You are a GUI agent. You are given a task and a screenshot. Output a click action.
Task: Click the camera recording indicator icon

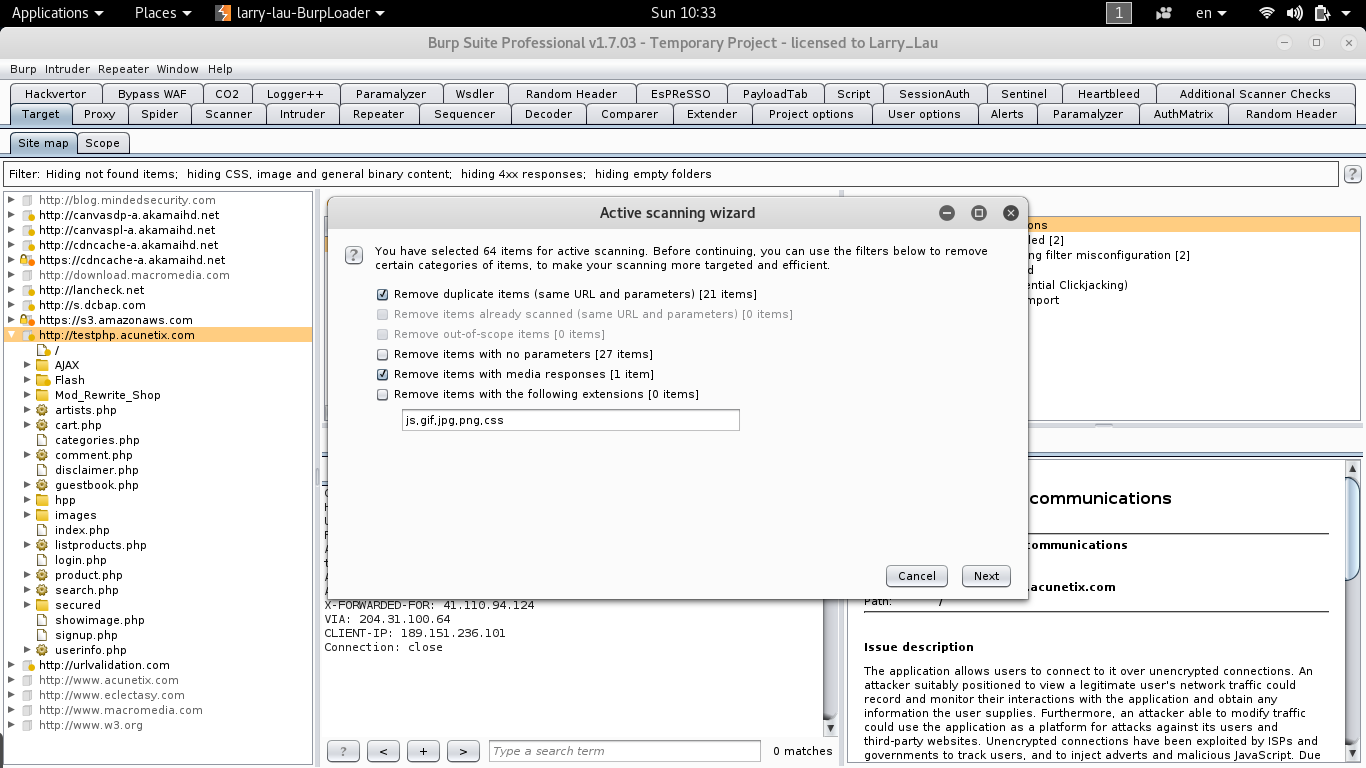point(1163,13)
